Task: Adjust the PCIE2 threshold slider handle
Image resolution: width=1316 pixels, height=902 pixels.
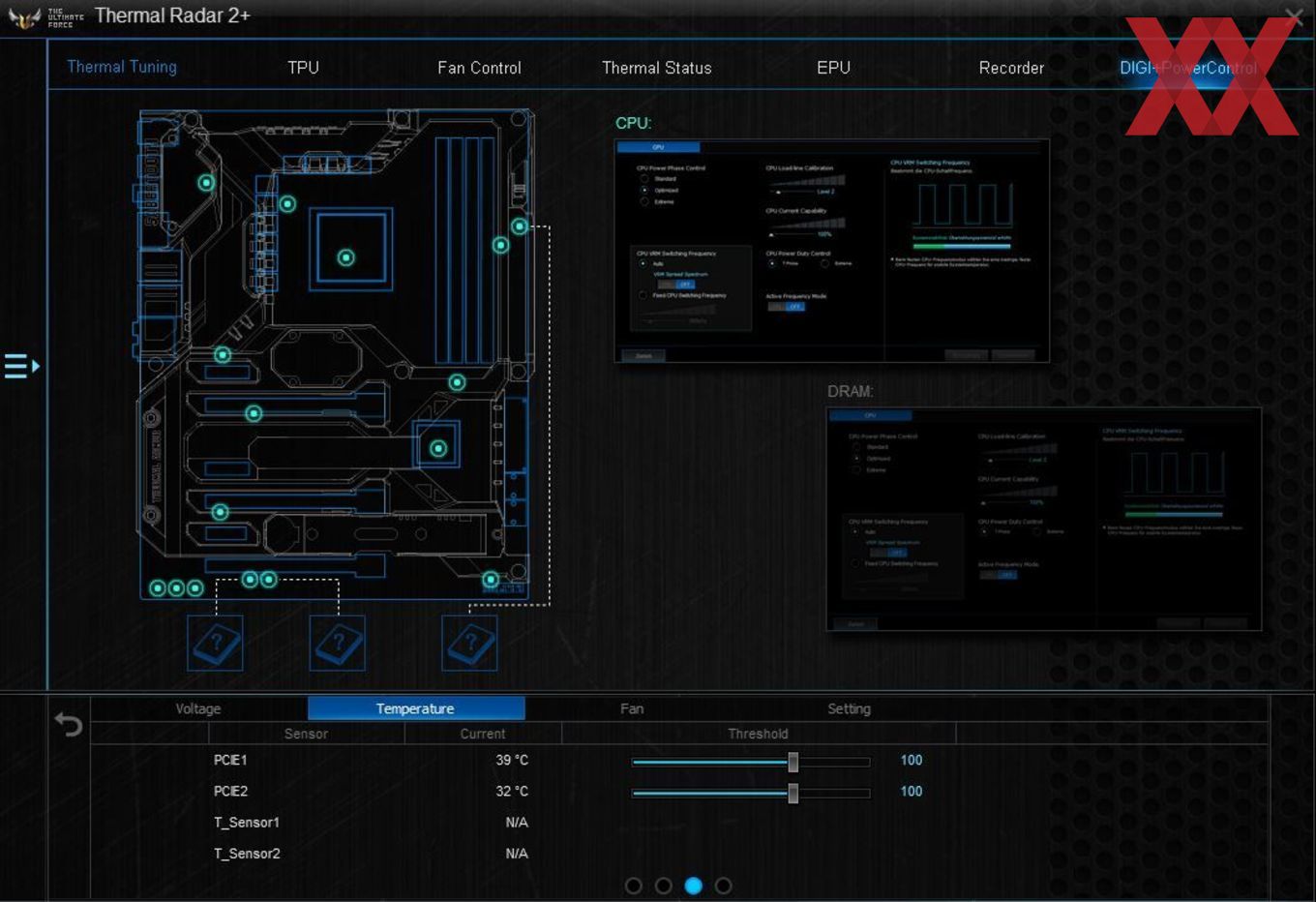Action: [x=793, y=793]
